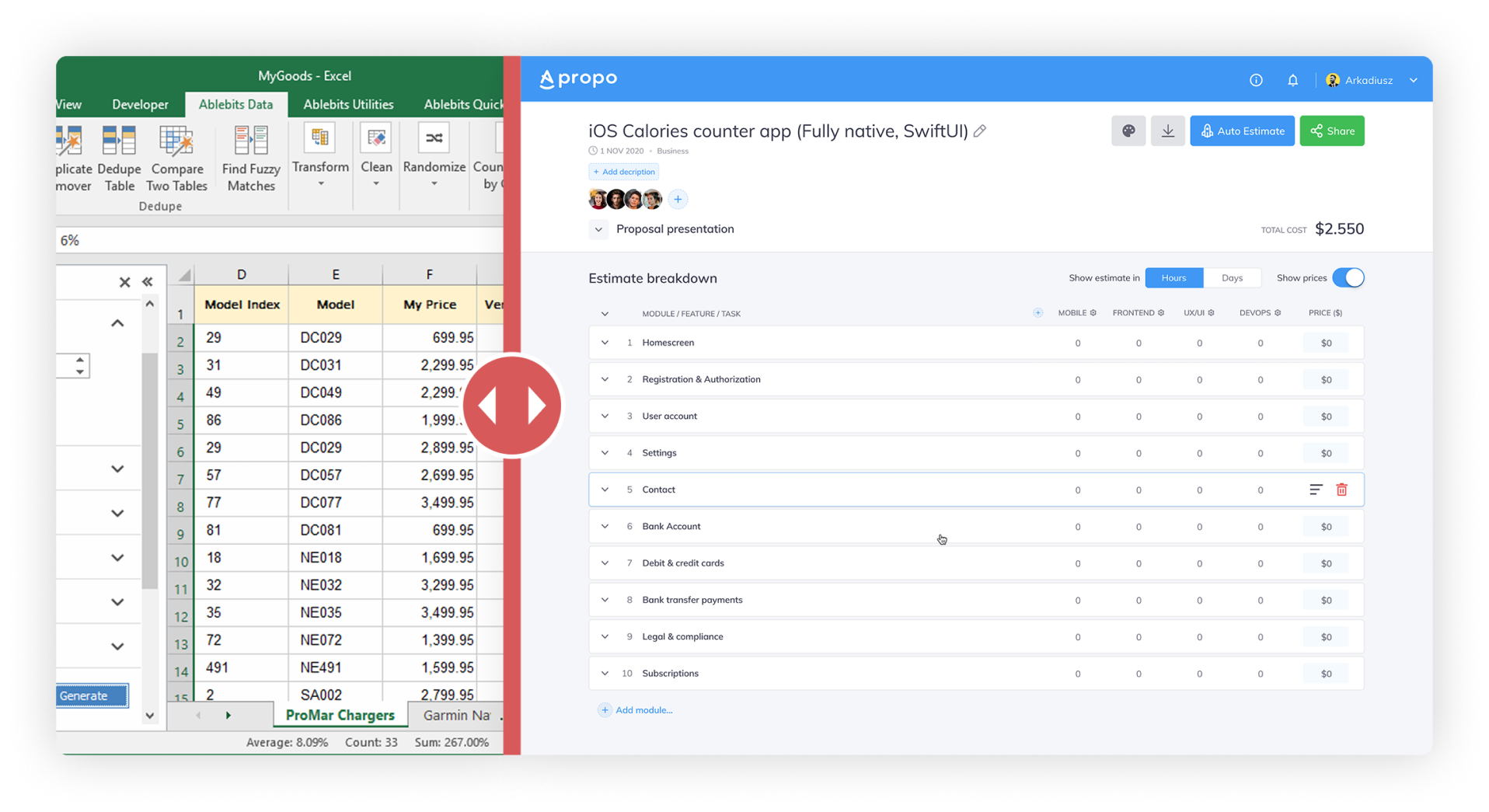
Task: Click Add description link
Action: (623, 172)
